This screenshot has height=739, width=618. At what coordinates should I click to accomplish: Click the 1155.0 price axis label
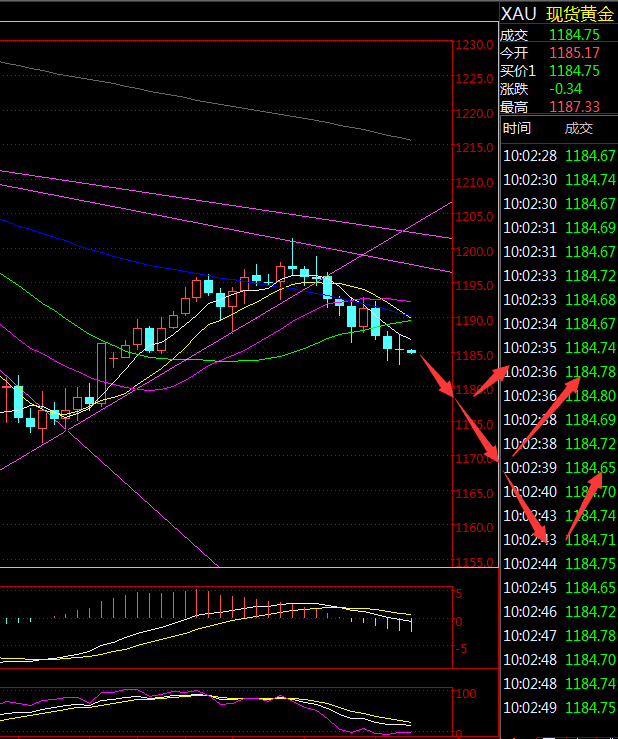(474, 562)
